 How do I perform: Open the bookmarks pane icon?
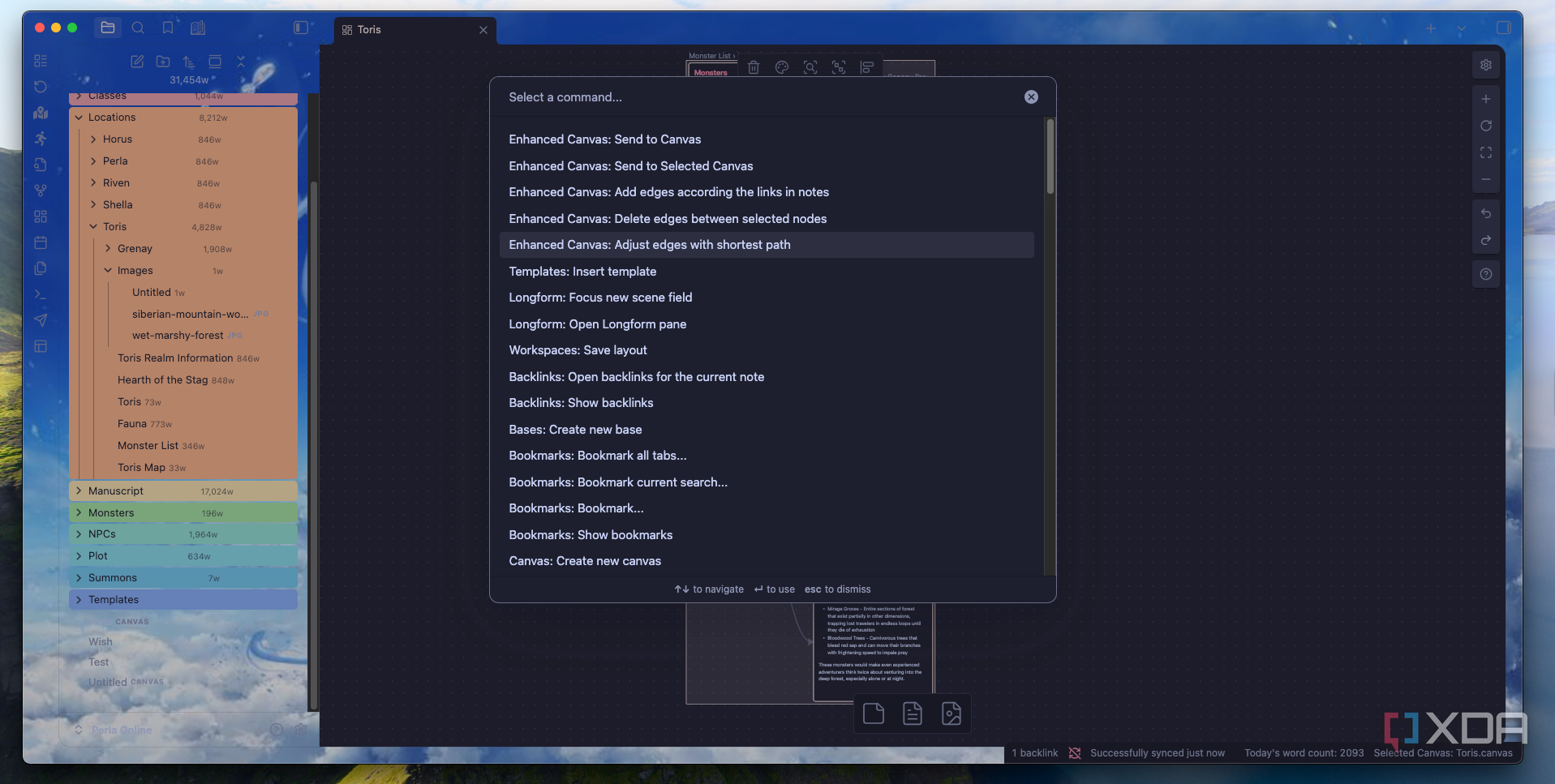[x=168, y=28]
